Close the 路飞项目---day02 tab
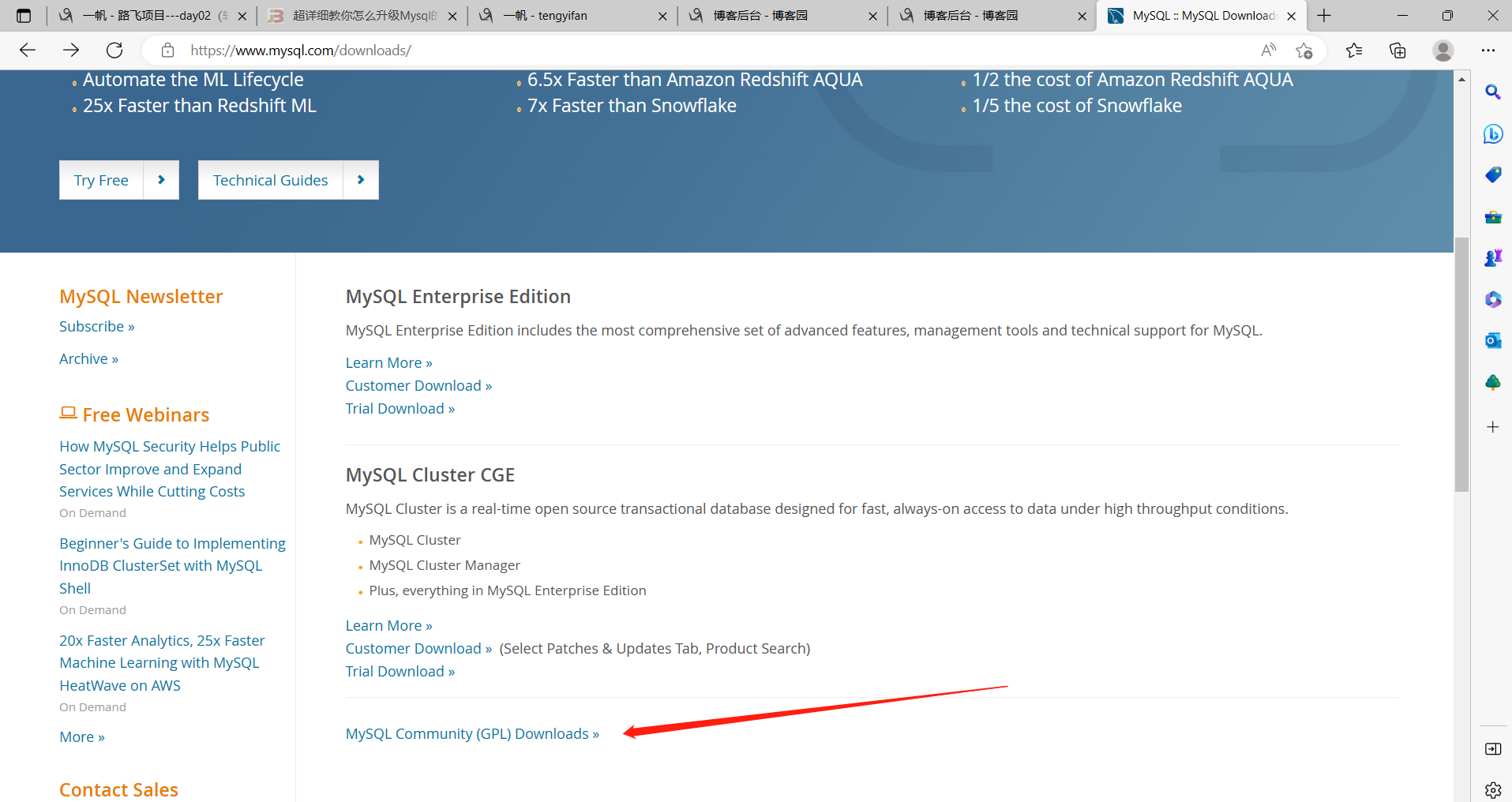Image resolution: width=1512 pixels, height=802 pixels. tap(242, 16)
